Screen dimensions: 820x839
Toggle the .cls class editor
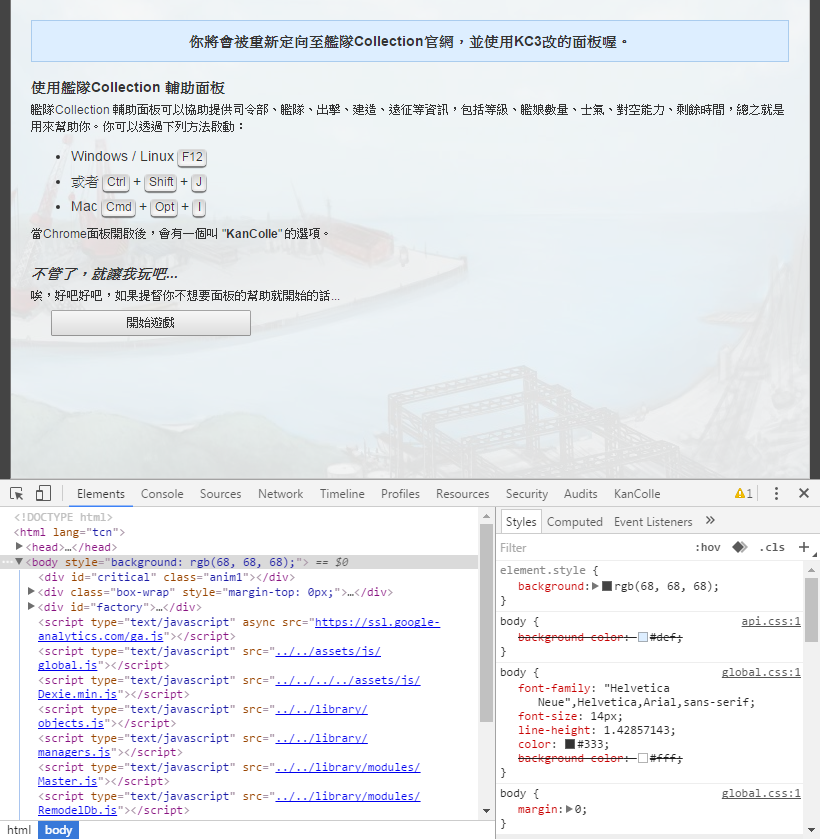point(774,547)
